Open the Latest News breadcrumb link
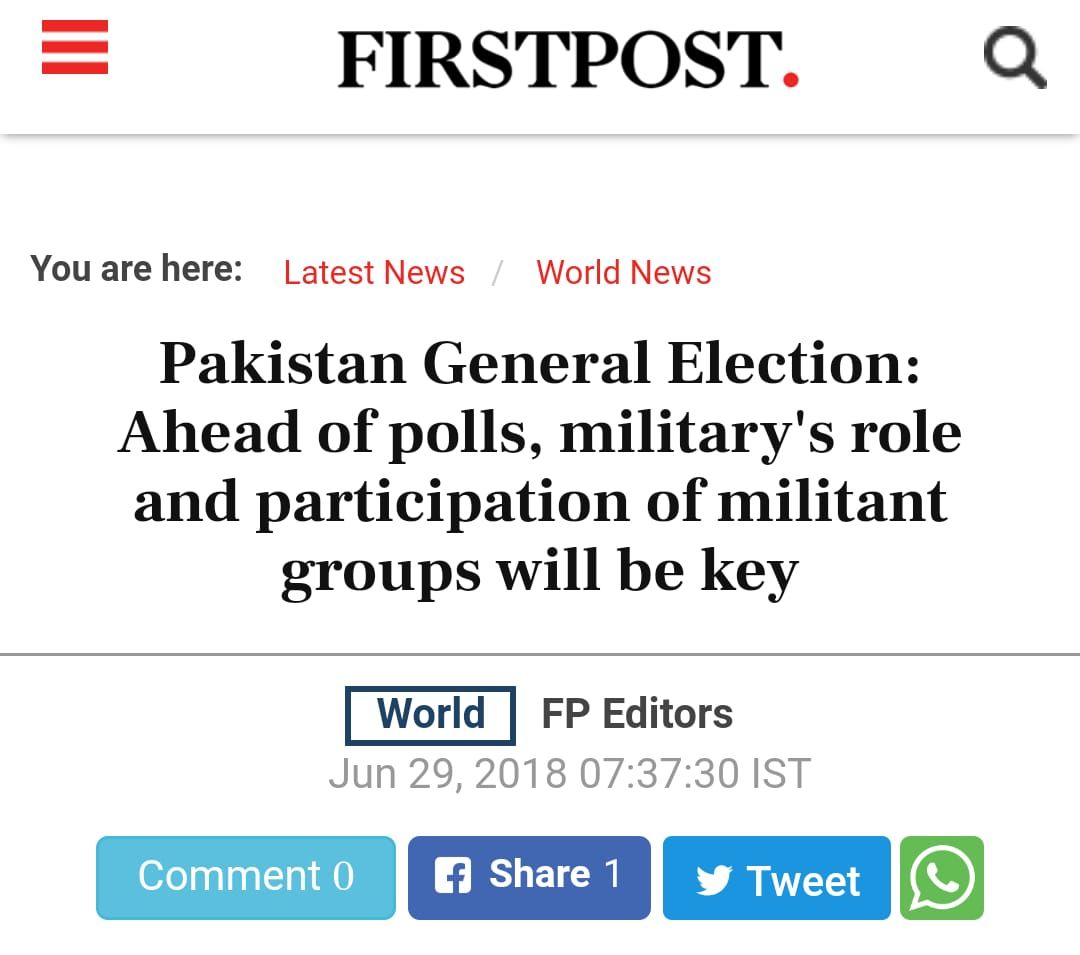Screen dimensions: 1080x955 pyautogui.click(x=374, y=272)
